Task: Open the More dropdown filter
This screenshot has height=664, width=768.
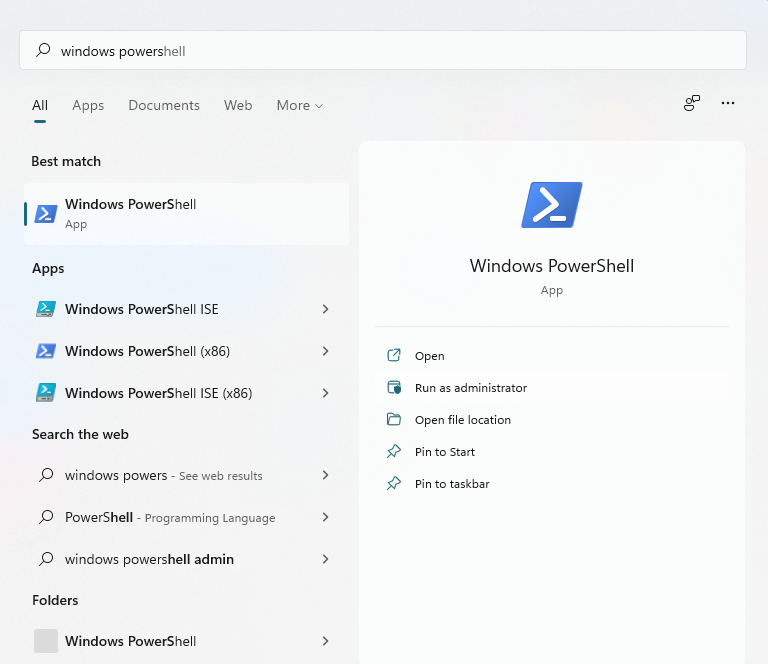Action: (x=299, y=105)
